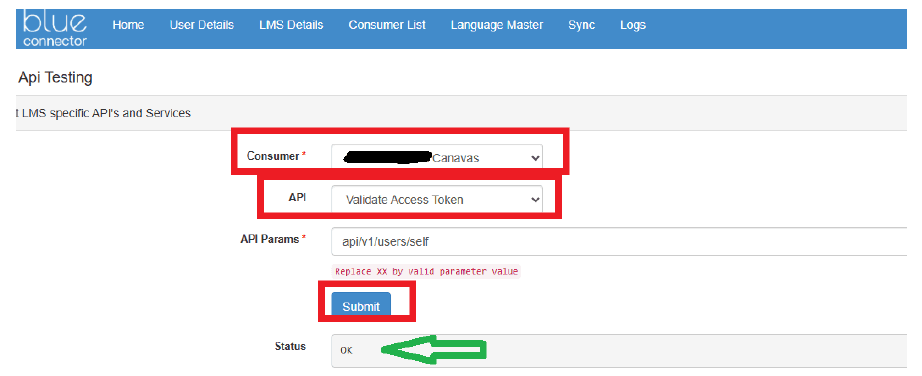Click the Api Testing page heading
922x376 pixels.
coord(55,78)
